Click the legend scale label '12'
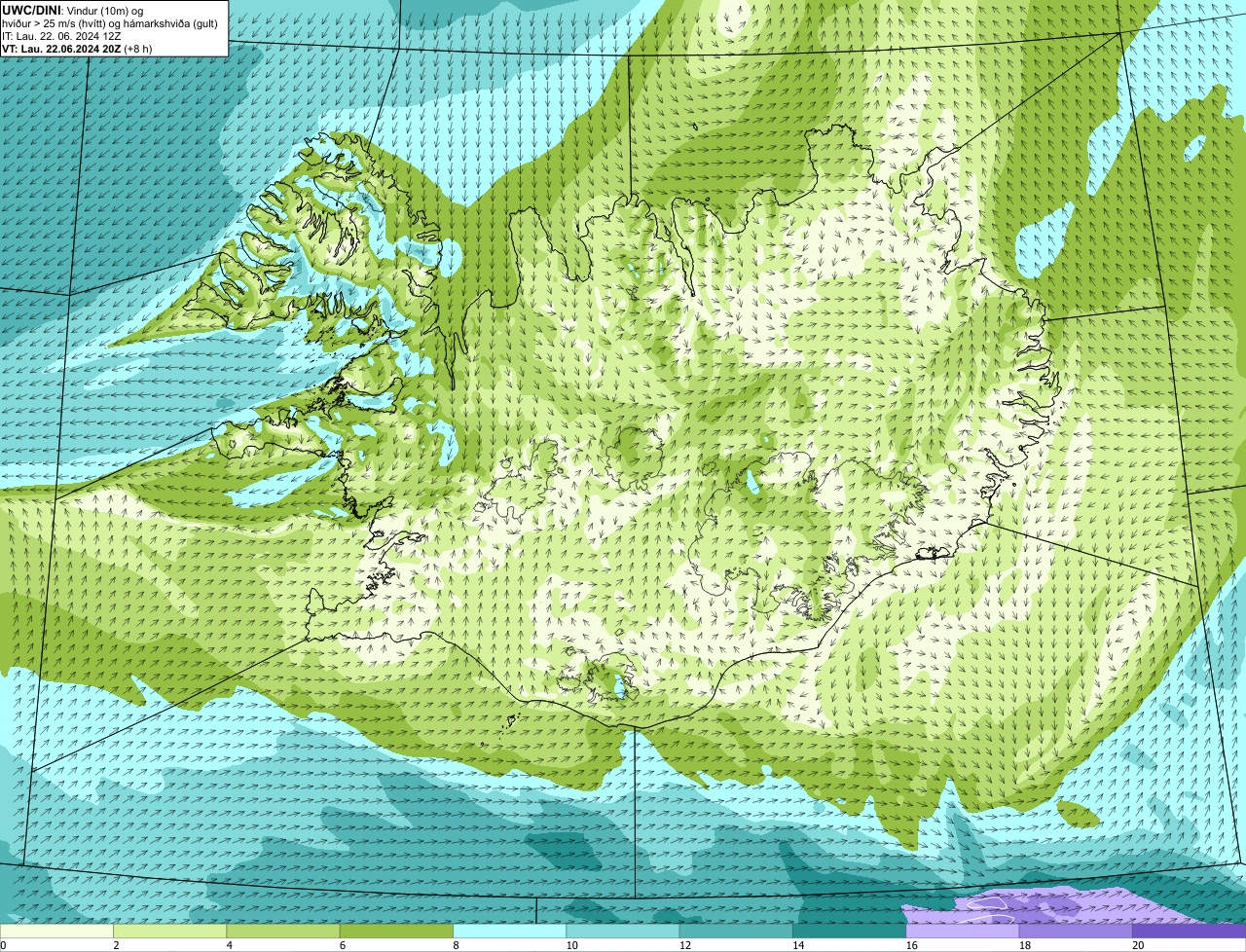1246x952 pixels. (x=685, y=945)
